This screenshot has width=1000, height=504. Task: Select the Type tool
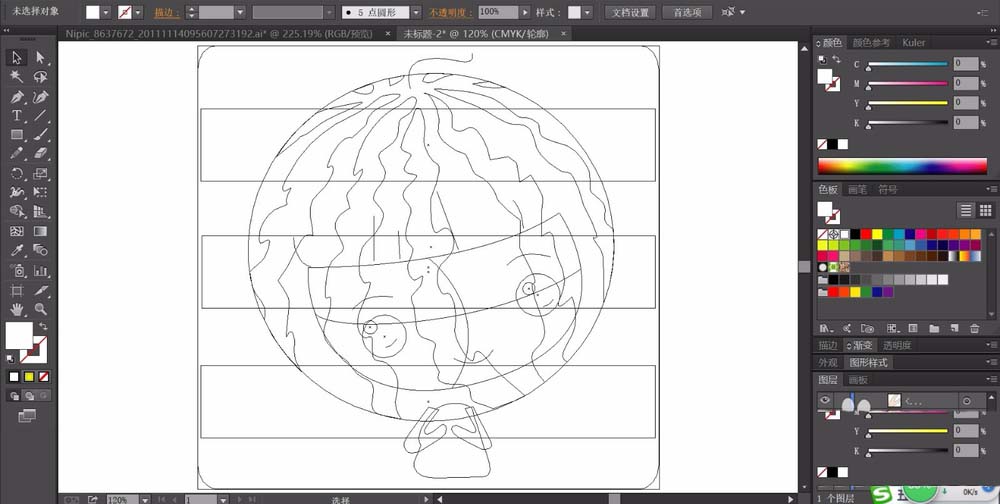tap(17, 115)
